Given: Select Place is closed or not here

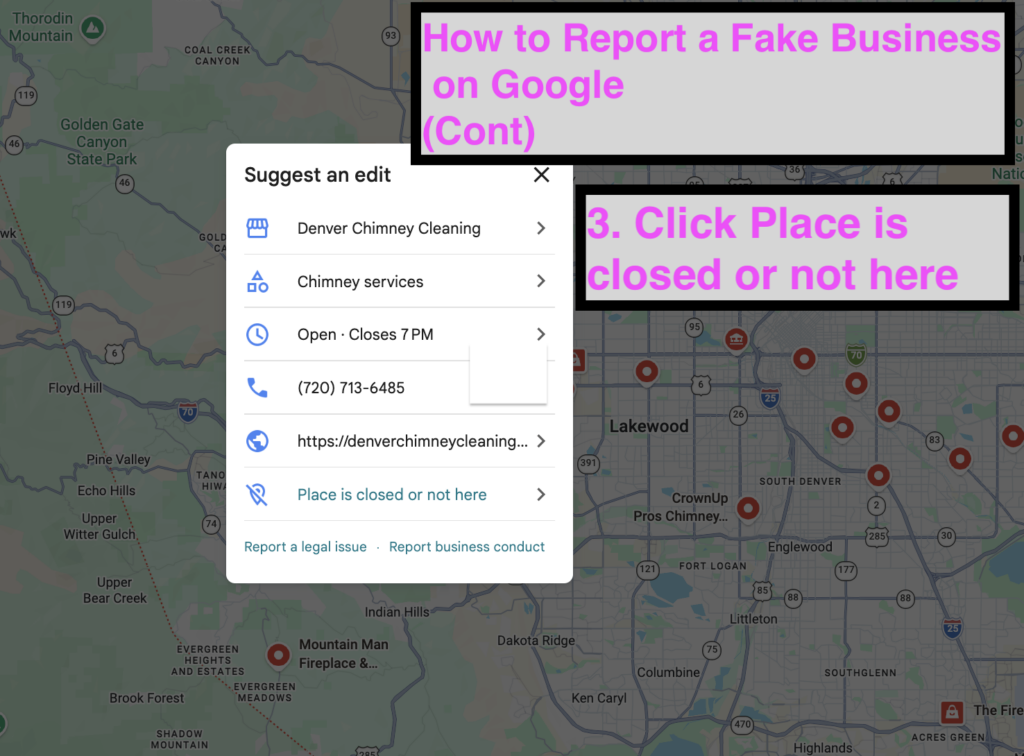Looking at the screenshot, I should (x=392, y=495).
